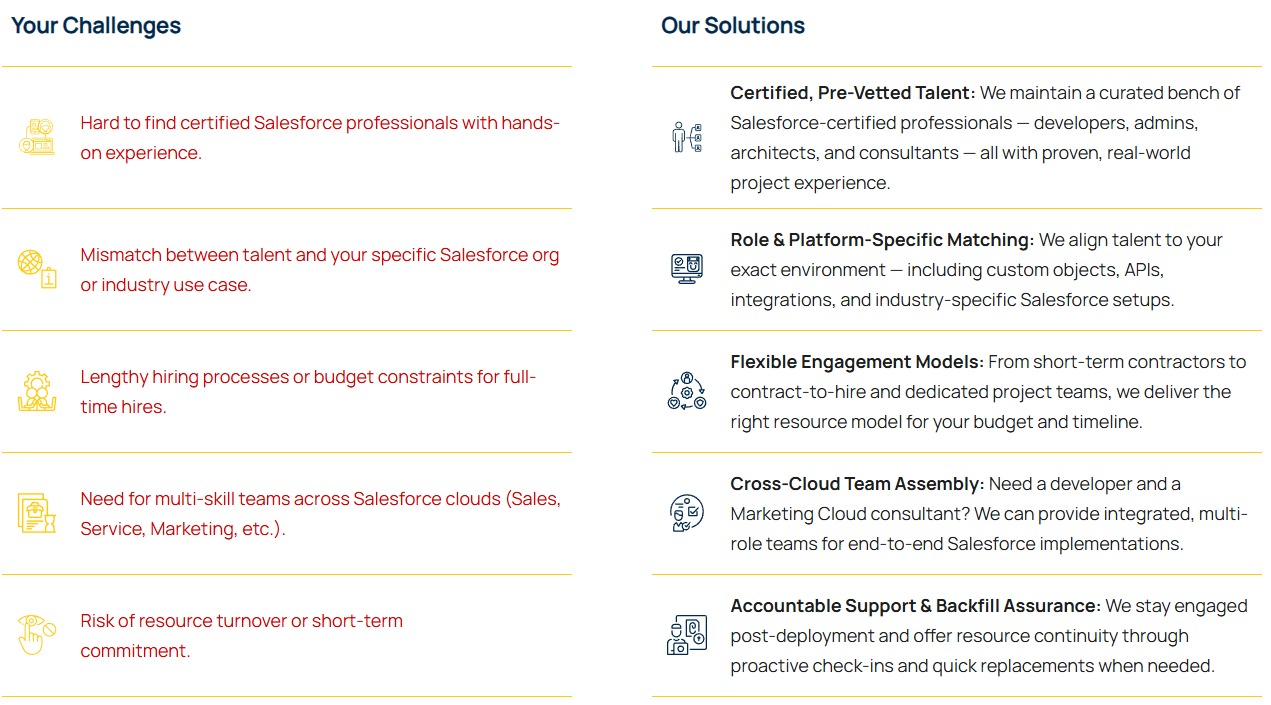Click the flexible engagement cycle icon
This screenshot has width=1271, height=705.
(687, 391)
